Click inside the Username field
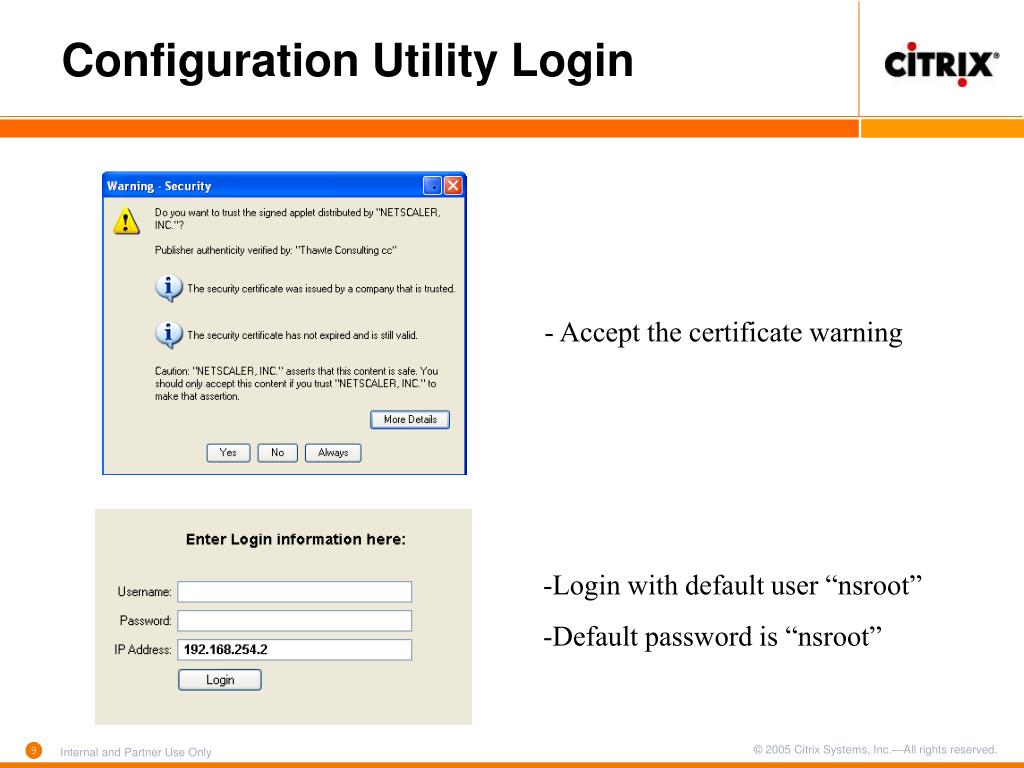Image resolution: width=1024 pixels, height=768 pixels. 294,591
